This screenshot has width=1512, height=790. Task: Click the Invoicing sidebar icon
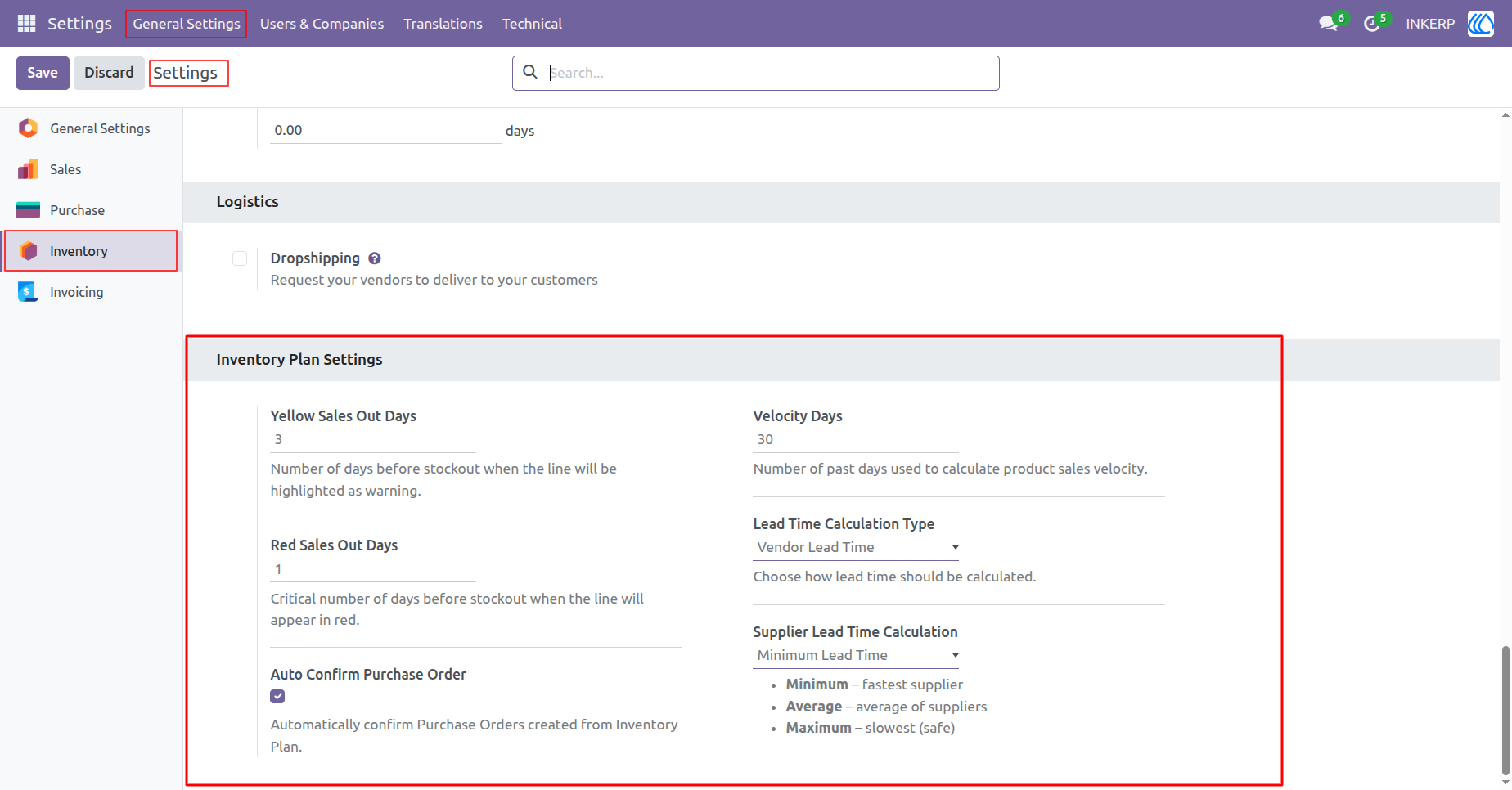pyautogui.click(x=28, y=292)
